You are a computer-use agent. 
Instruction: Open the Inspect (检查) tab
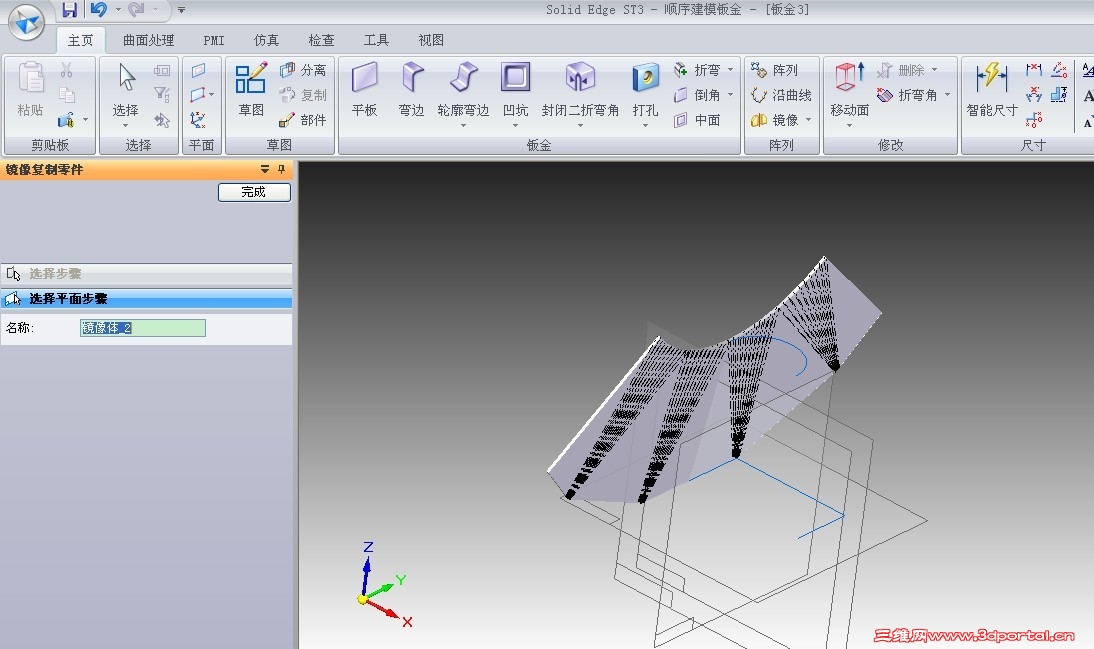pos(322,40)
